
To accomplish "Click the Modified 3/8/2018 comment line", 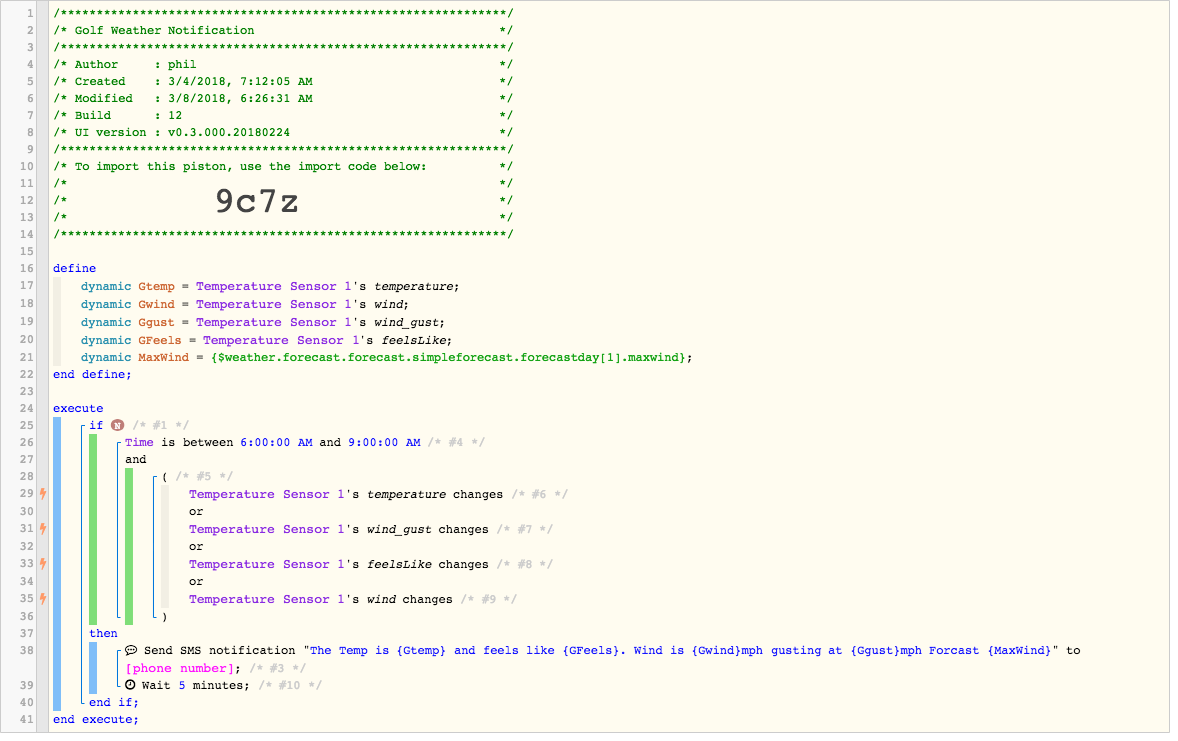I will click(x=283, y=98).
